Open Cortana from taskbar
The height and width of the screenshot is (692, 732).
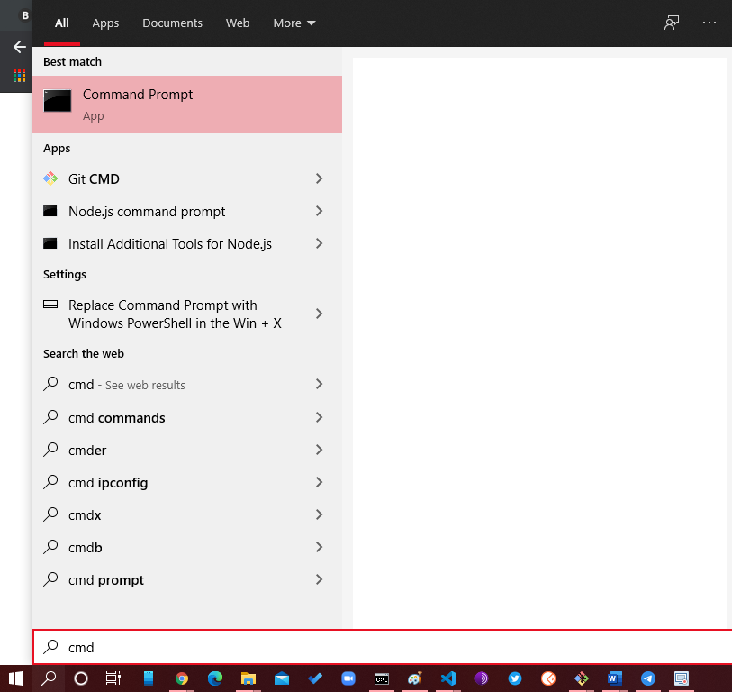pyautogui.click(x=81, y=678)
